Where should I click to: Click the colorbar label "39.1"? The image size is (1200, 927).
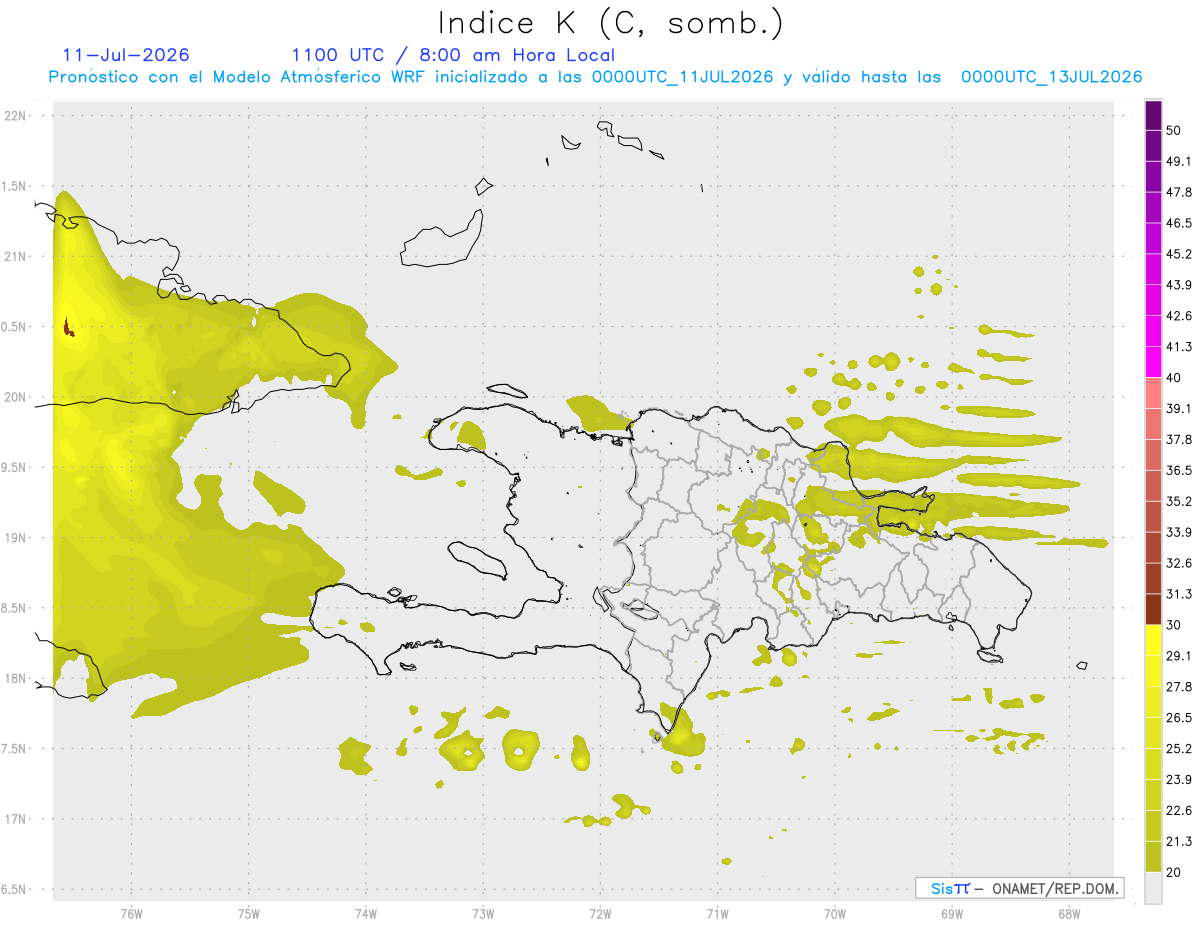pyautogui.click(x=1179, y=409)
